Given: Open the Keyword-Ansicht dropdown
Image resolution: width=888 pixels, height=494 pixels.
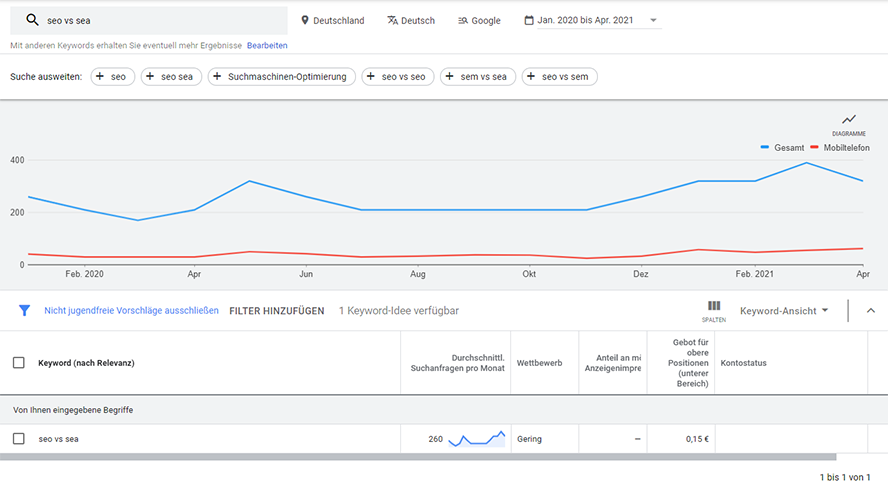Looking at the screenshot, I should coord(784,310).
